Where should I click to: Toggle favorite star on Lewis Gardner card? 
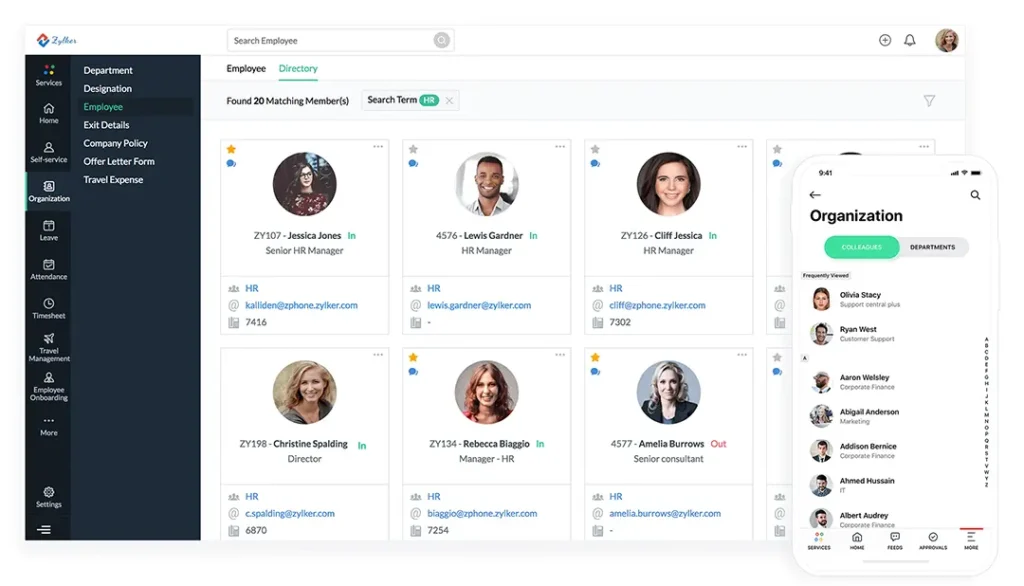[x=413, y=149]
